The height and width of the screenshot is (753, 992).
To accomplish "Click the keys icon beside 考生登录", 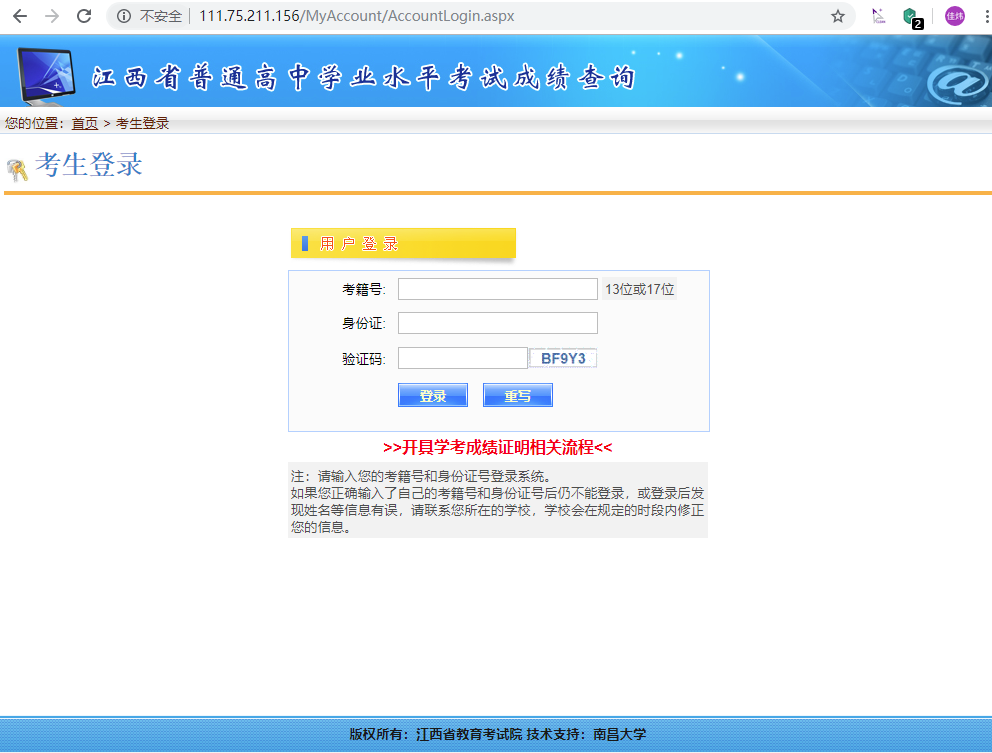I will [x=17, y=170].
